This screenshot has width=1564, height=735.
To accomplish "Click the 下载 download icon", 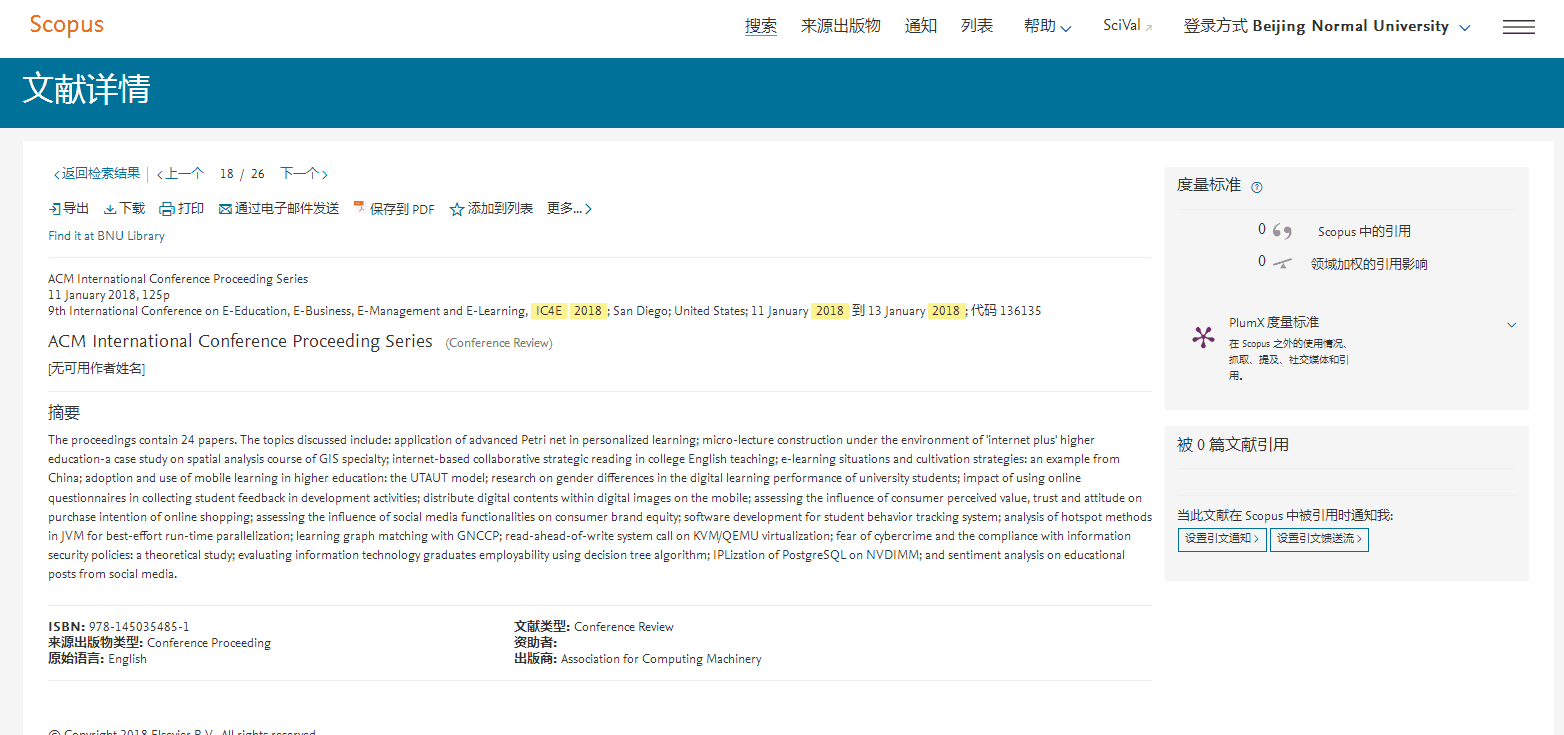I will 110,209.
